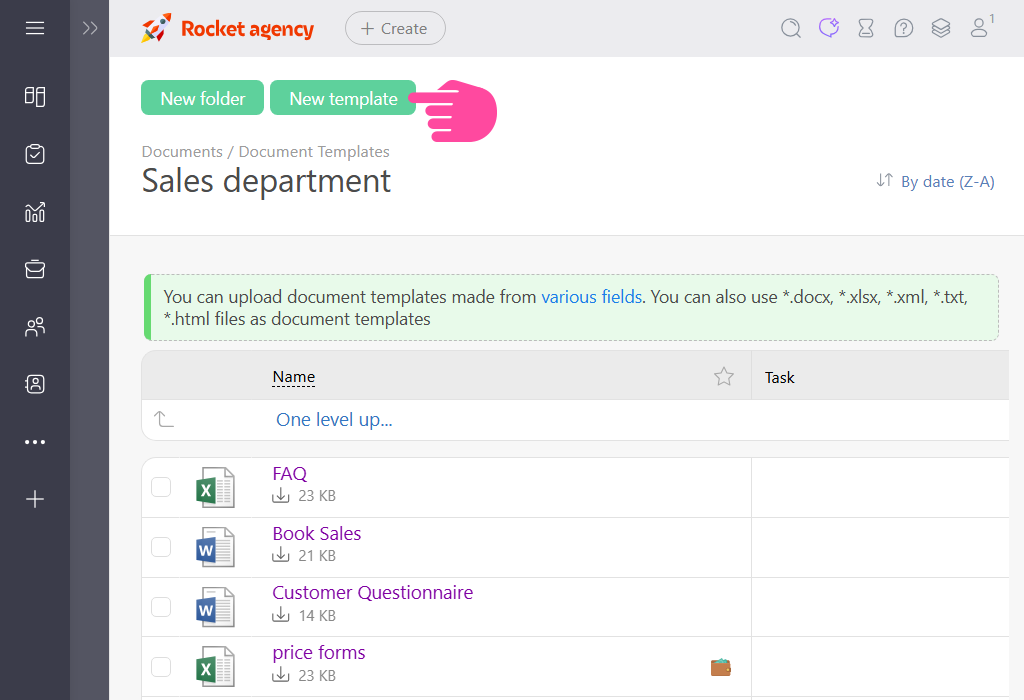Open the employees people sidebar icon
Viewport: 1024px width, 700px height.
coord(35,326)
